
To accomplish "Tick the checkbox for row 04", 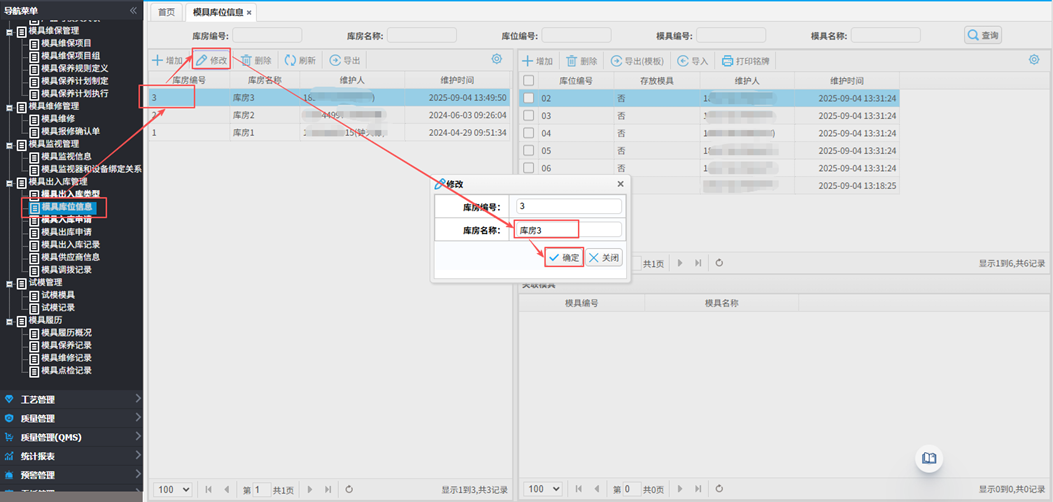I will pyautogui.click(x=528, y=133).
